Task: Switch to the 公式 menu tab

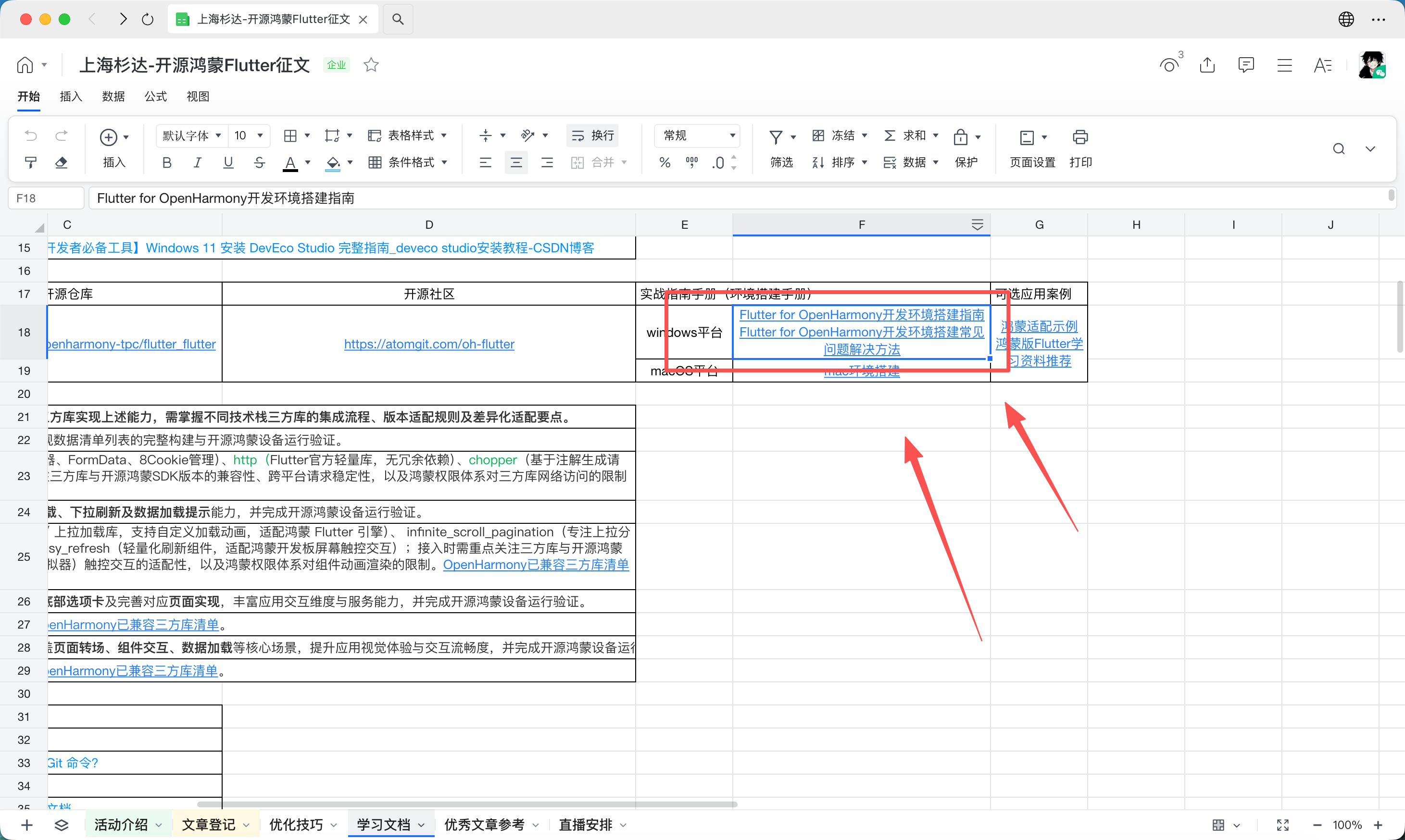Action: point(156,97)
